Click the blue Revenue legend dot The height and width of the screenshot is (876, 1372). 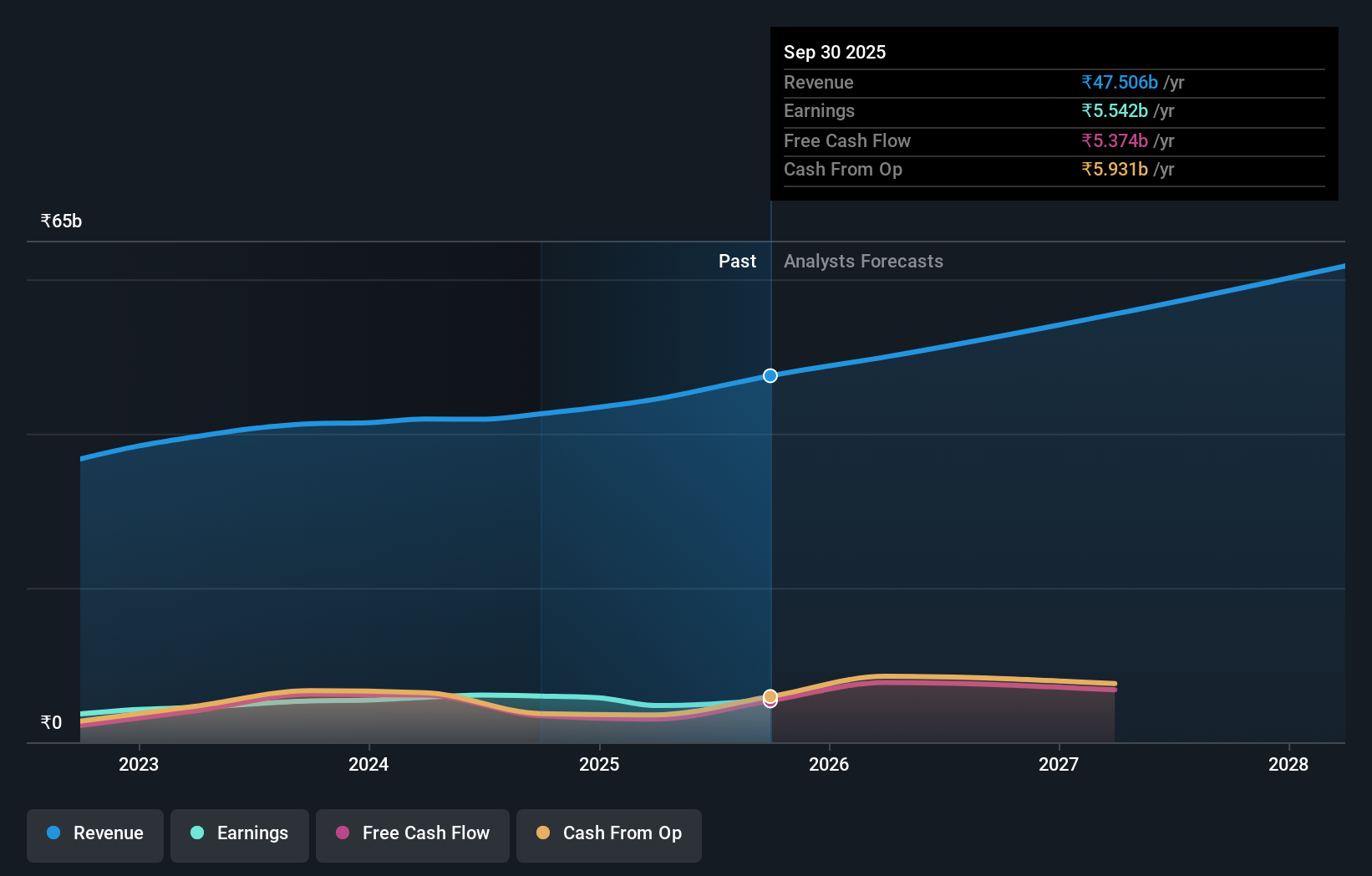[54, 833]
